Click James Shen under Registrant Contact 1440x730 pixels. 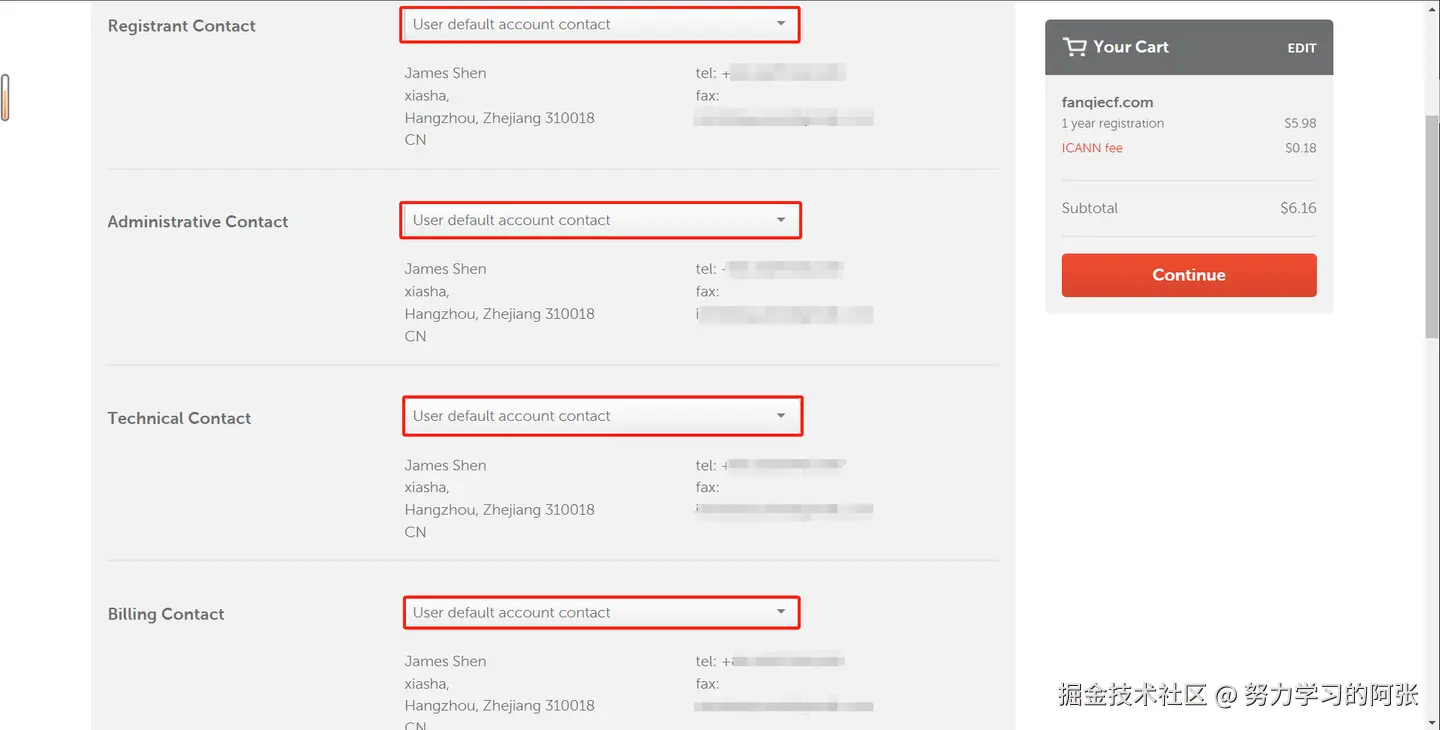(445, 73)
